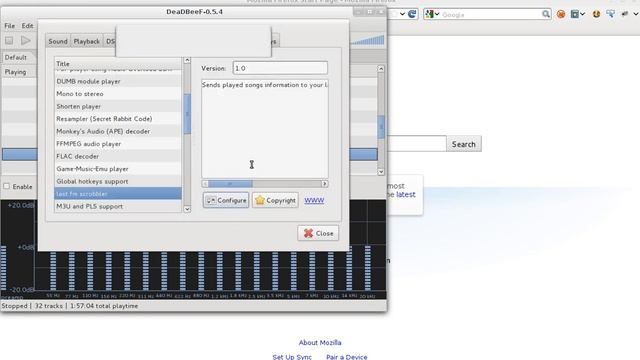Click the play button in DeaDBeeF toolbar
640x360 pixels.
26,40
